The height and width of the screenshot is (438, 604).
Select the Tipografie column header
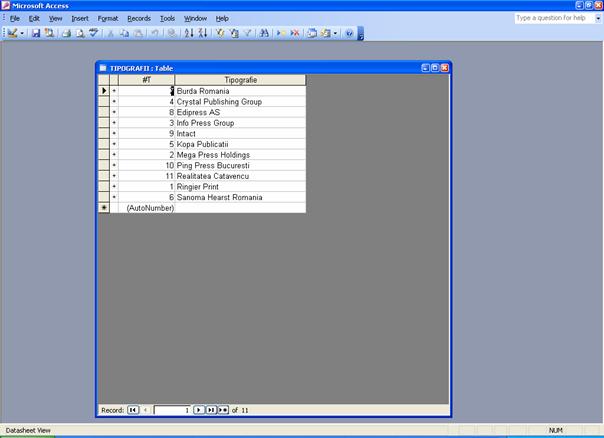pos(240,80)
